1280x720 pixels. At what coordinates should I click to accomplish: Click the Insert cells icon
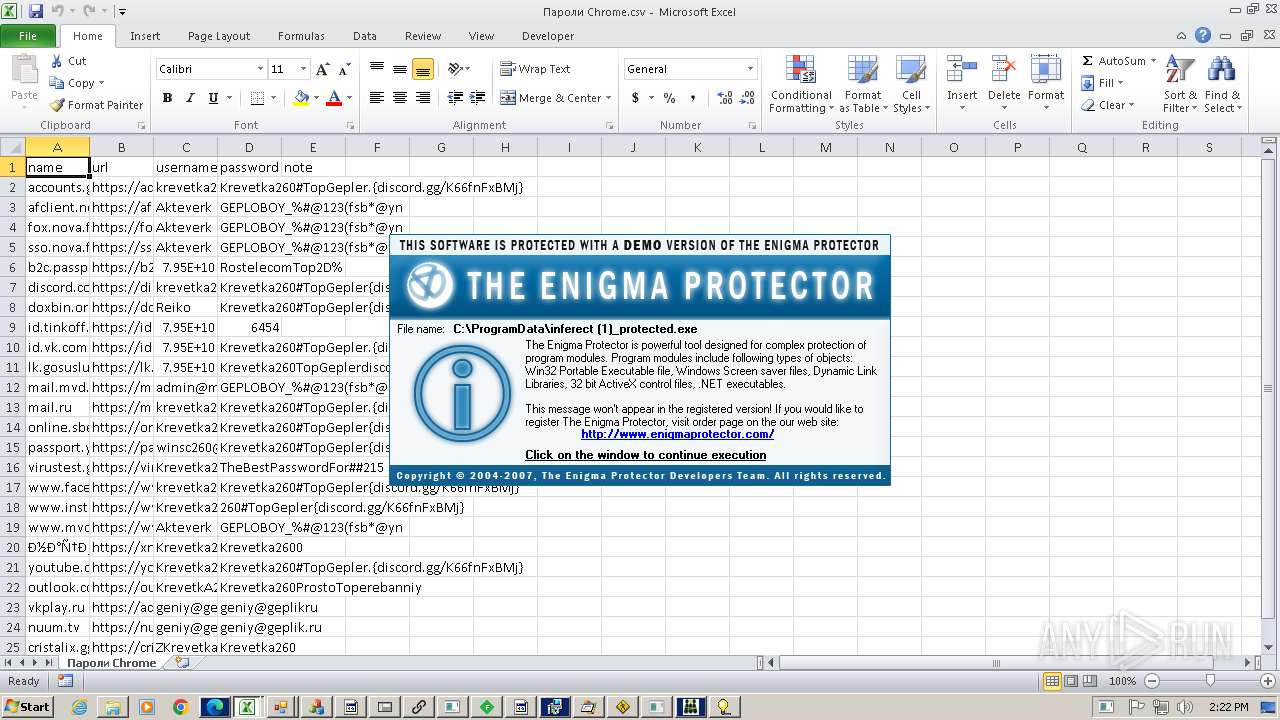(962, 69)
